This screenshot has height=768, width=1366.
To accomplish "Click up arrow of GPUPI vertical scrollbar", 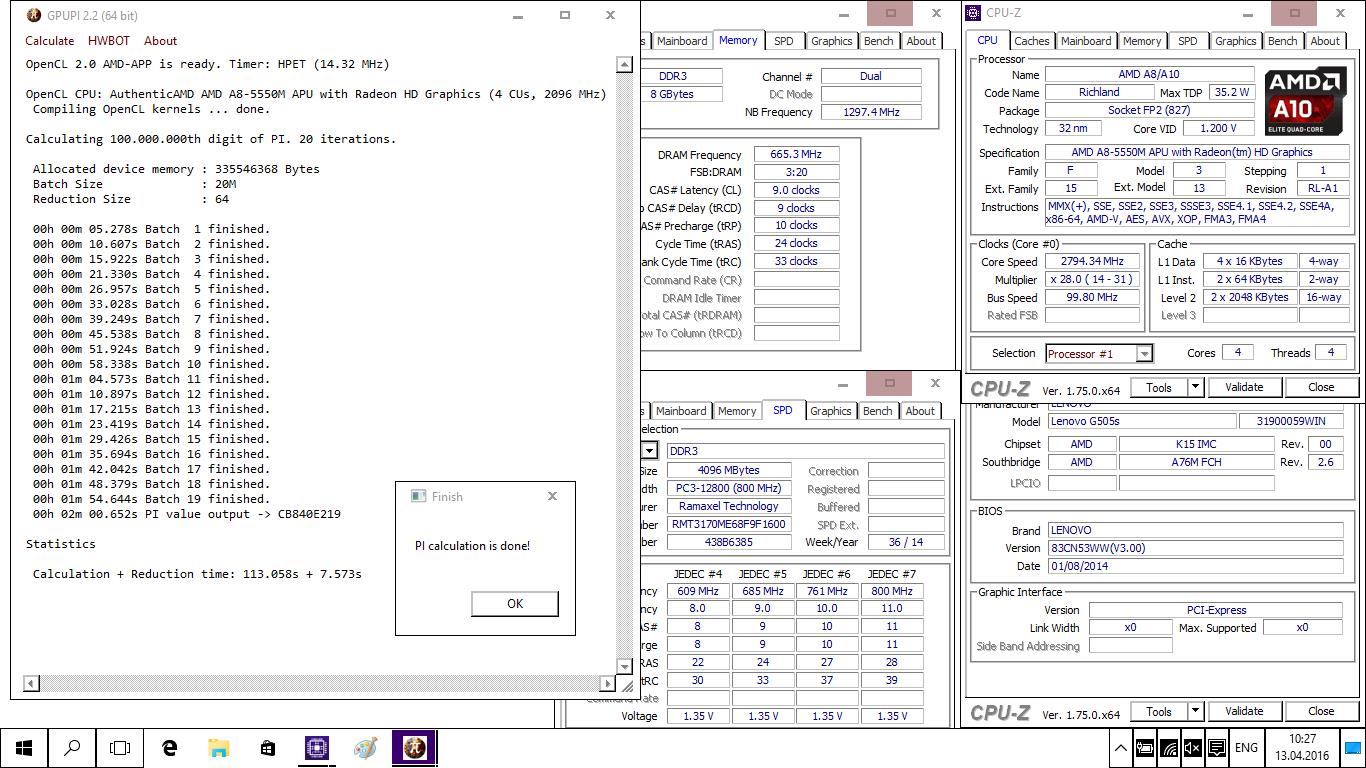I will point(624,65).
